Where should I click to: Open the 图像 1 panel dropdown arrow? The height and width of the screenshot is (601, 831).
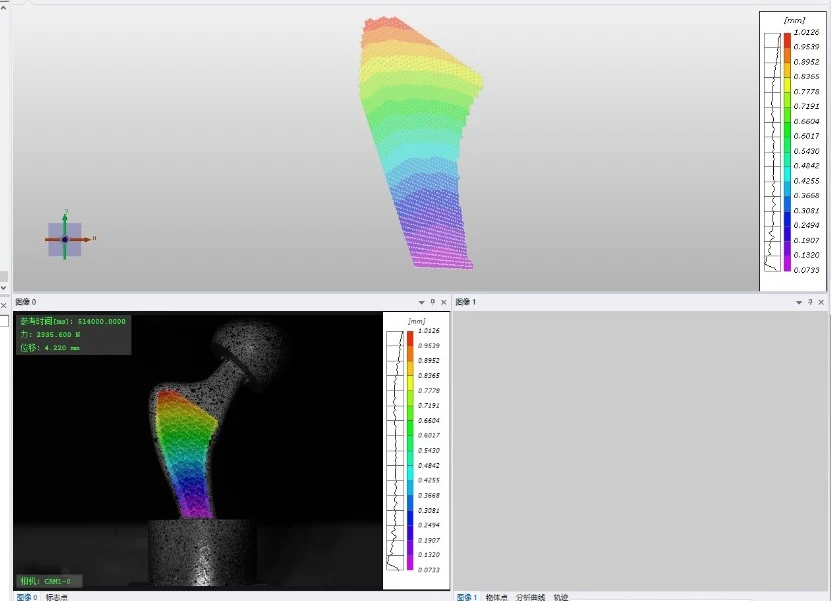tap(799, 302)
